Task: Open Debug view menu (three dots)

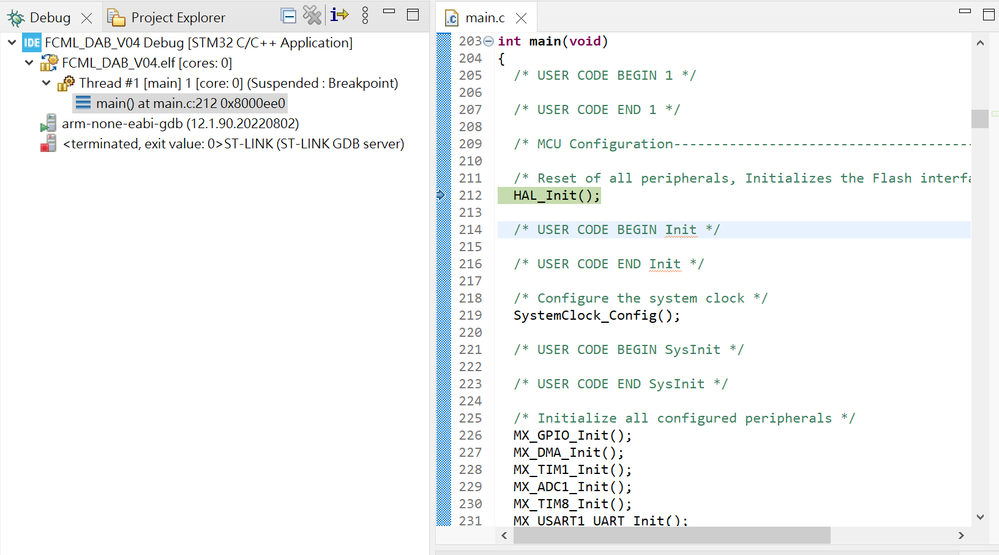Action: click(x=365, y=16)
